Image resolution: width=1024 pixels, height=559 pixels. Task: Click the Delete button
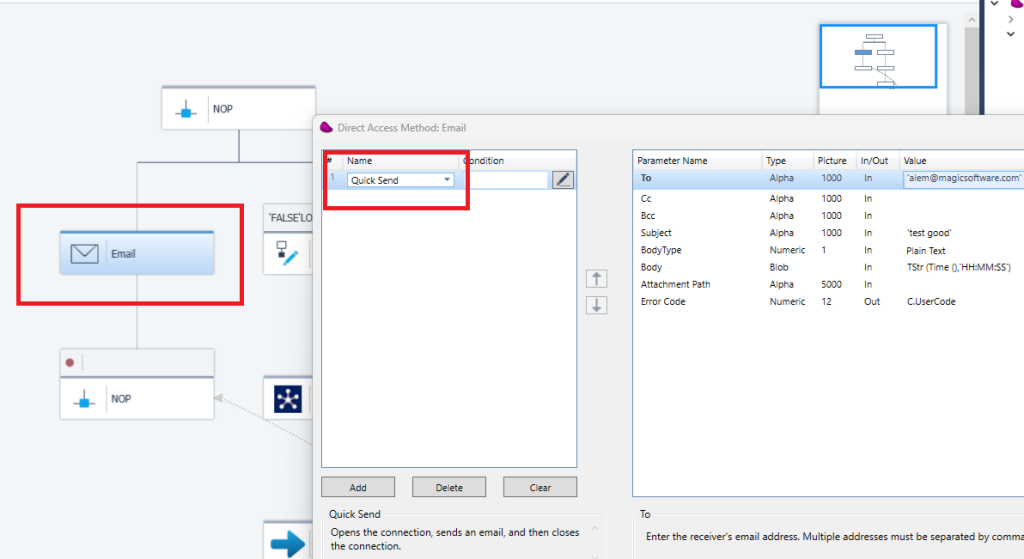pyautogui.click(x=449, y=488)
